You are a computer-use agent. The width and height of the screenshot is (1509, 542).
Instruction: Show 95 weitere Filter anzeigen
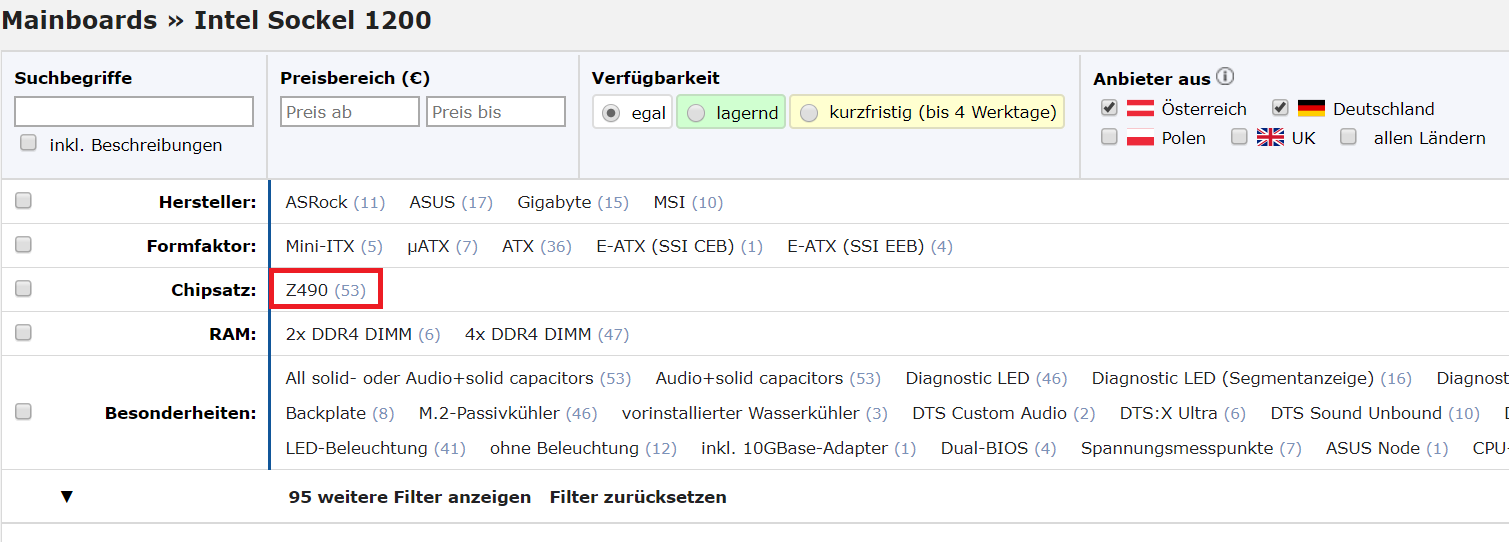[x=409, y=497]
